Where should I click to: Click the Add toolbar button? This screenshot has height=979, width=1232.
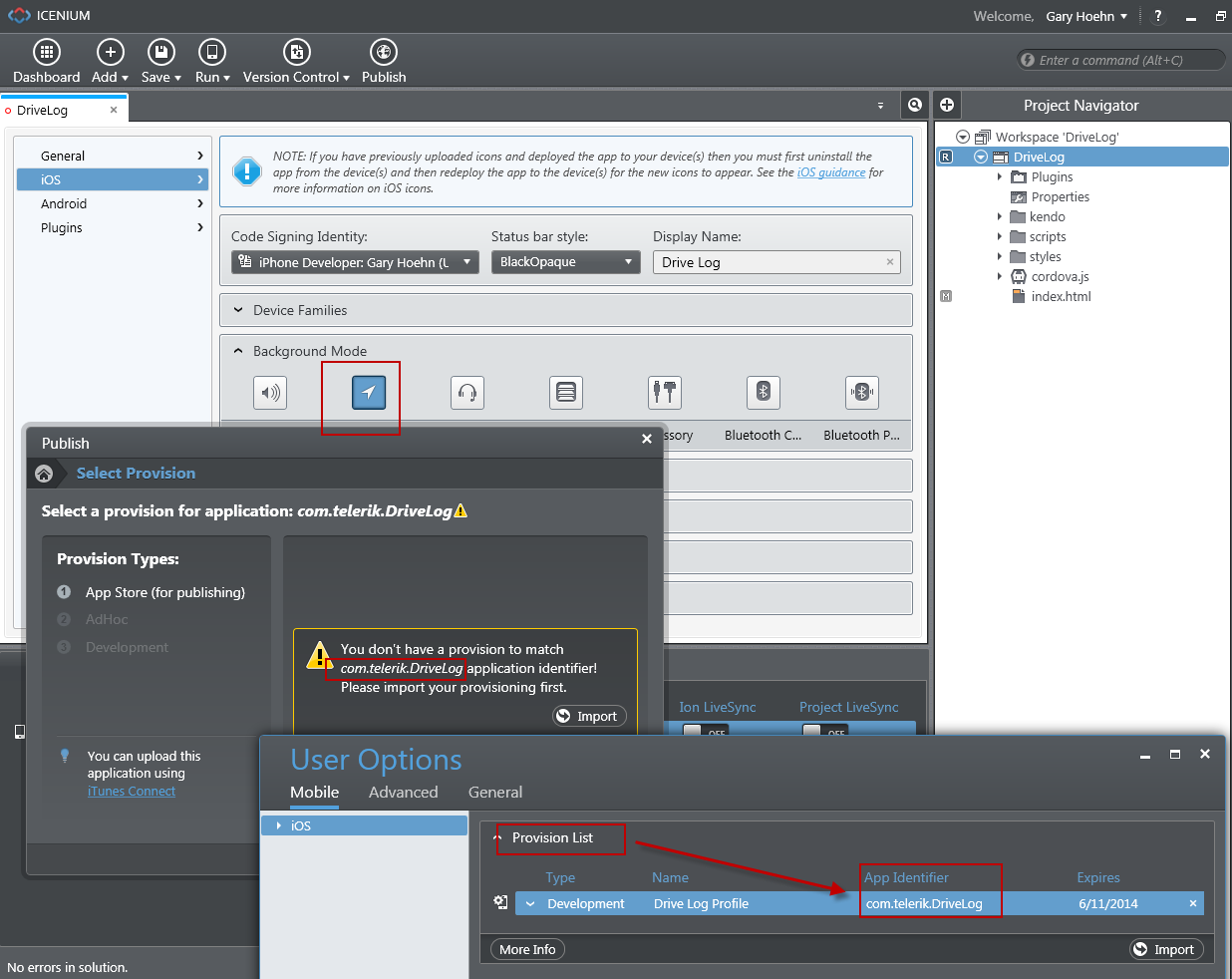(x=110, y=62)
